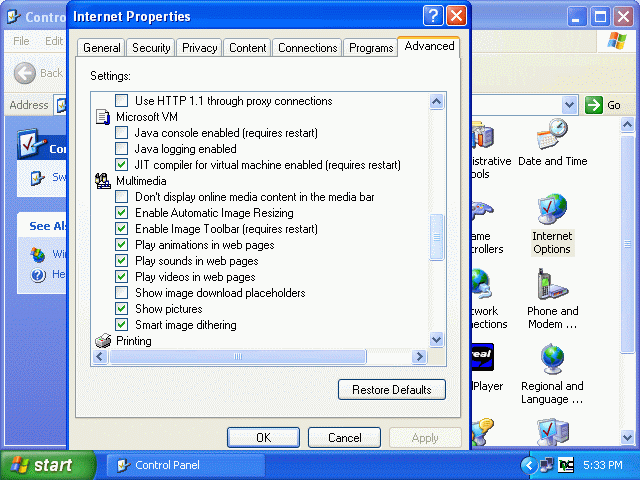Switch to the Content tab
Image resolution: width=640 pixels, height=480 pixels.
247,48
